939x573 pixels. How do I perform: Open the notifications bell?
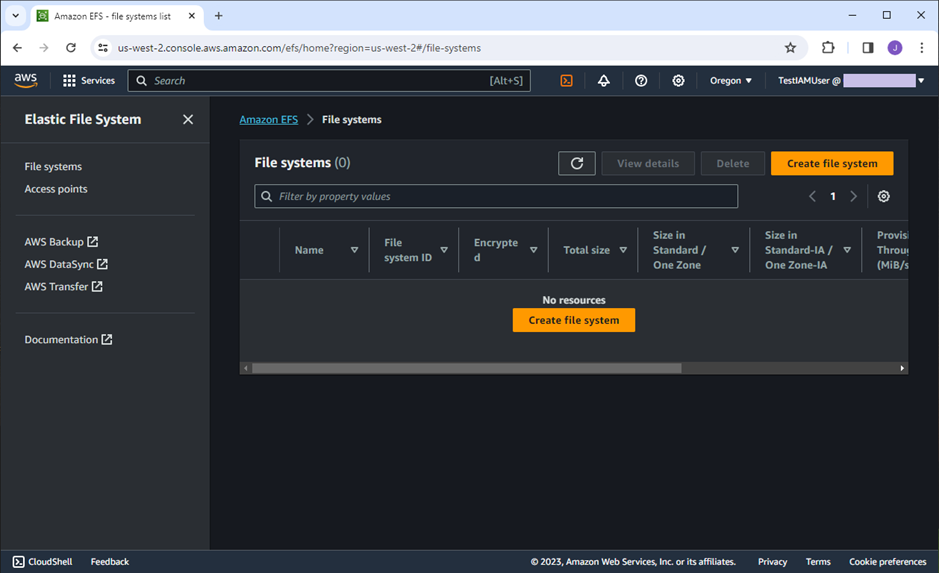604,80
